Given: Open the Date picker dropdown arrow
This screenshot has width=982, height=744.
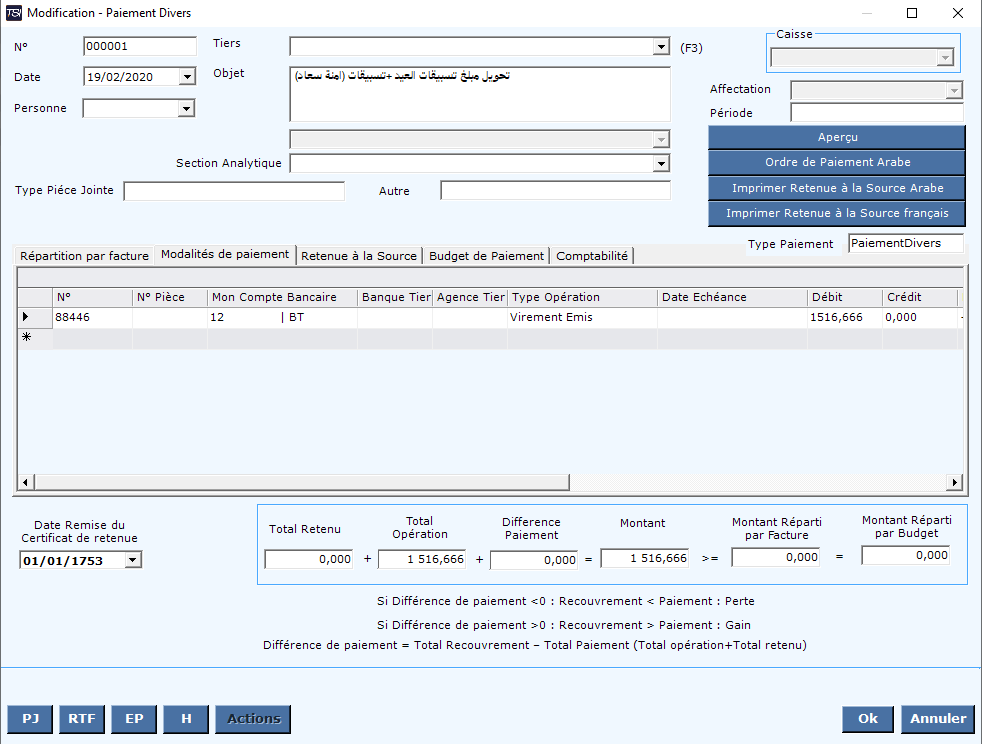Looking at the screenshot, I should [187, 77].
